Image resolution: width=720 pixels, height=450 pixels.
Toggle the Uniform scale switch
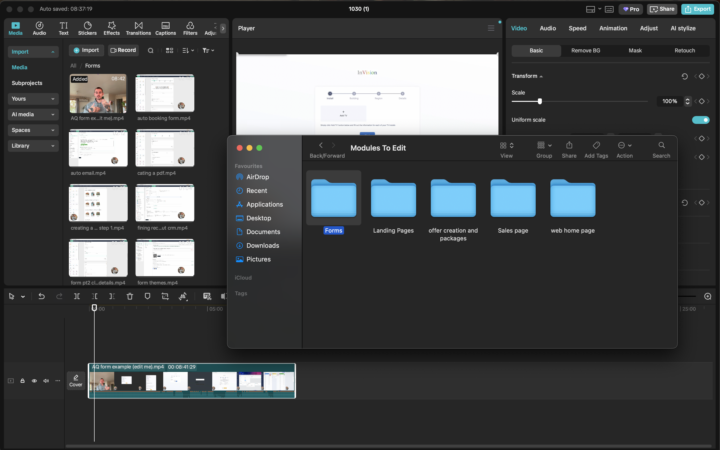(x=700, y=120)
